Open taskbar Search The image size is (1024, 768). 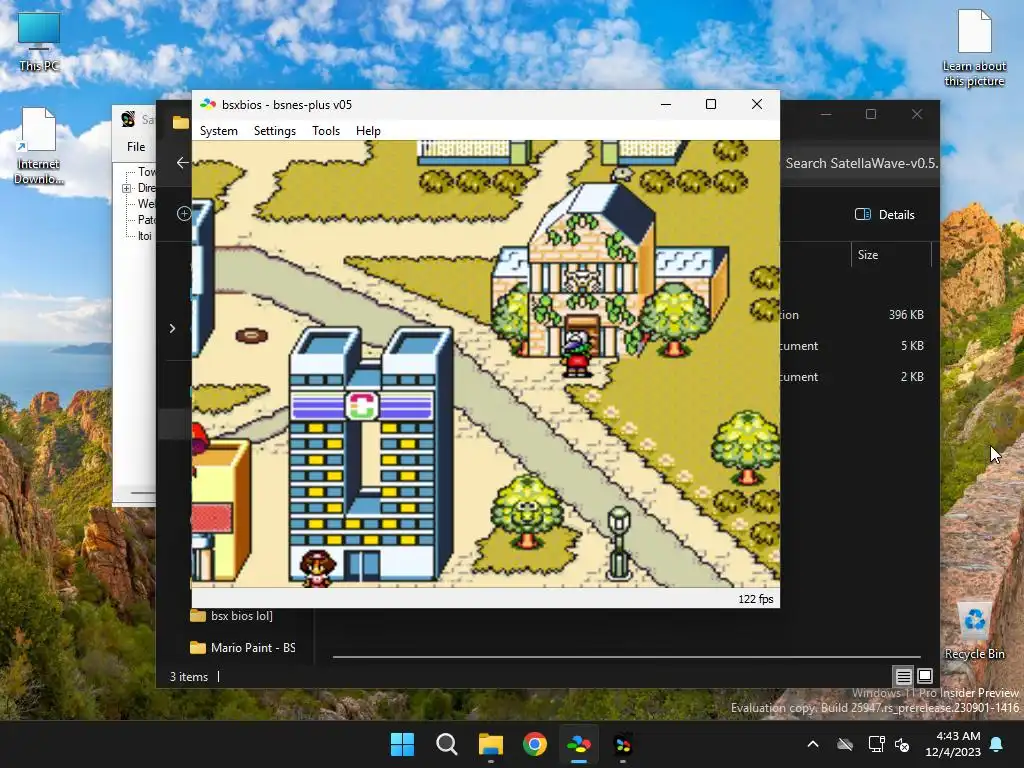click(x=447, y=744)
